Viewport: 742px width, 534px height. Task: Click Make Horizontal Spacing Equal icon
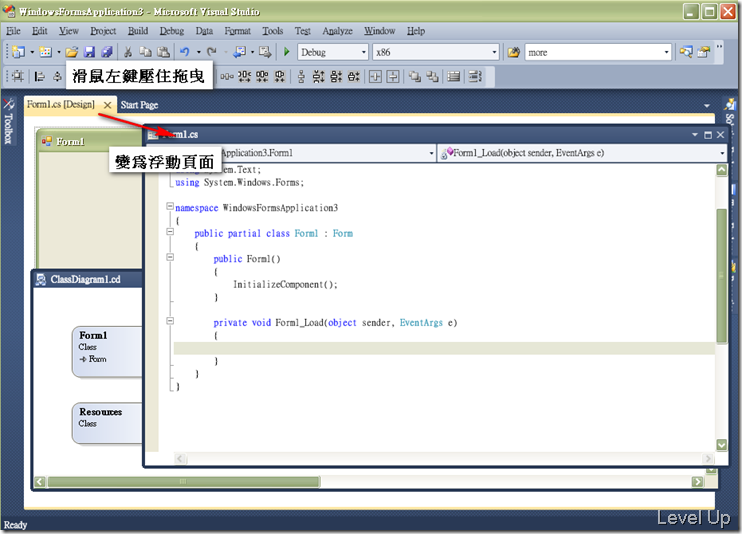click(227, 76)
